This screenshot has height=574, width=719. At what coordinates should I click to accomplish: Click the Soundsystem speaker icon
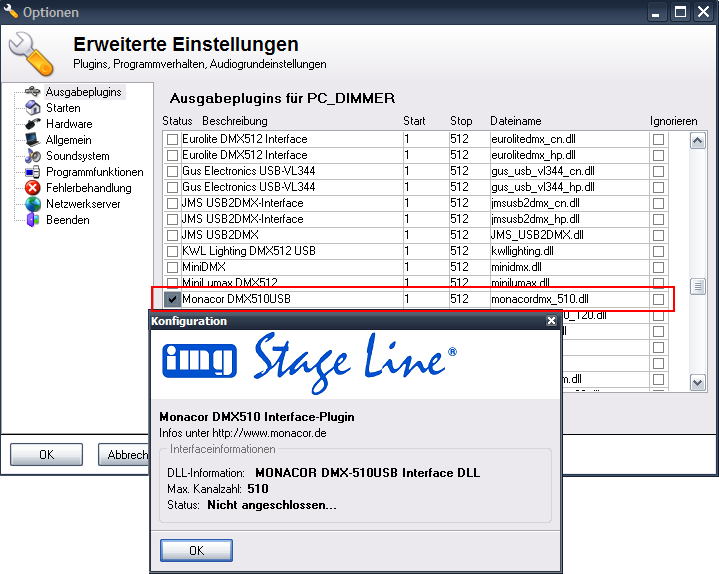[x=32, y=156]
